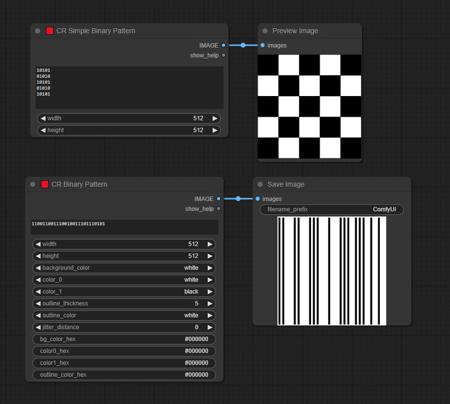450x404 pixels.
Task: Edit the outline_color_hex field
Action: 124,375
